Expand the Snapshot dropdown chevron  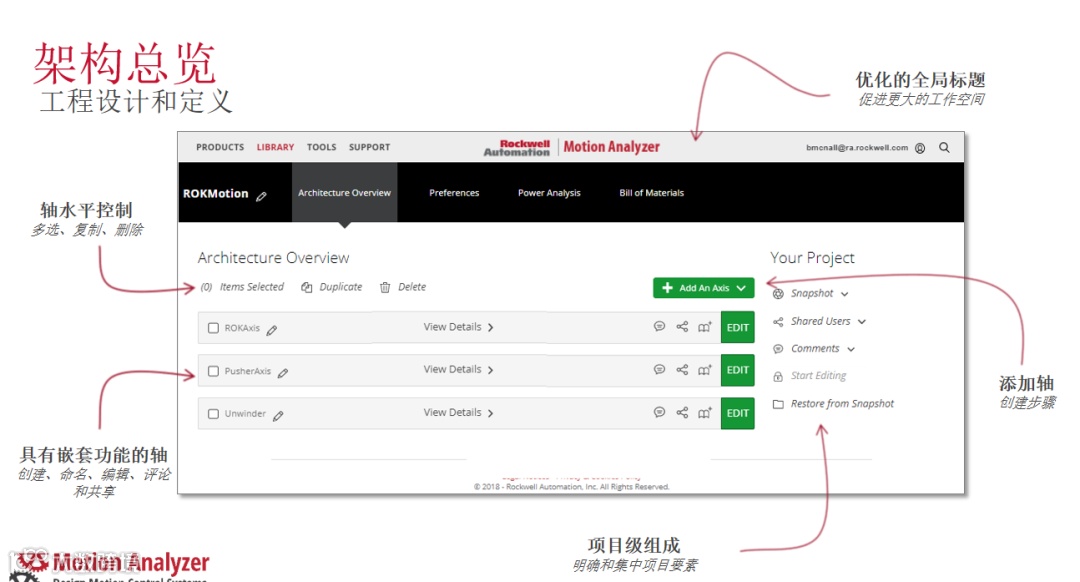(844, 294)
